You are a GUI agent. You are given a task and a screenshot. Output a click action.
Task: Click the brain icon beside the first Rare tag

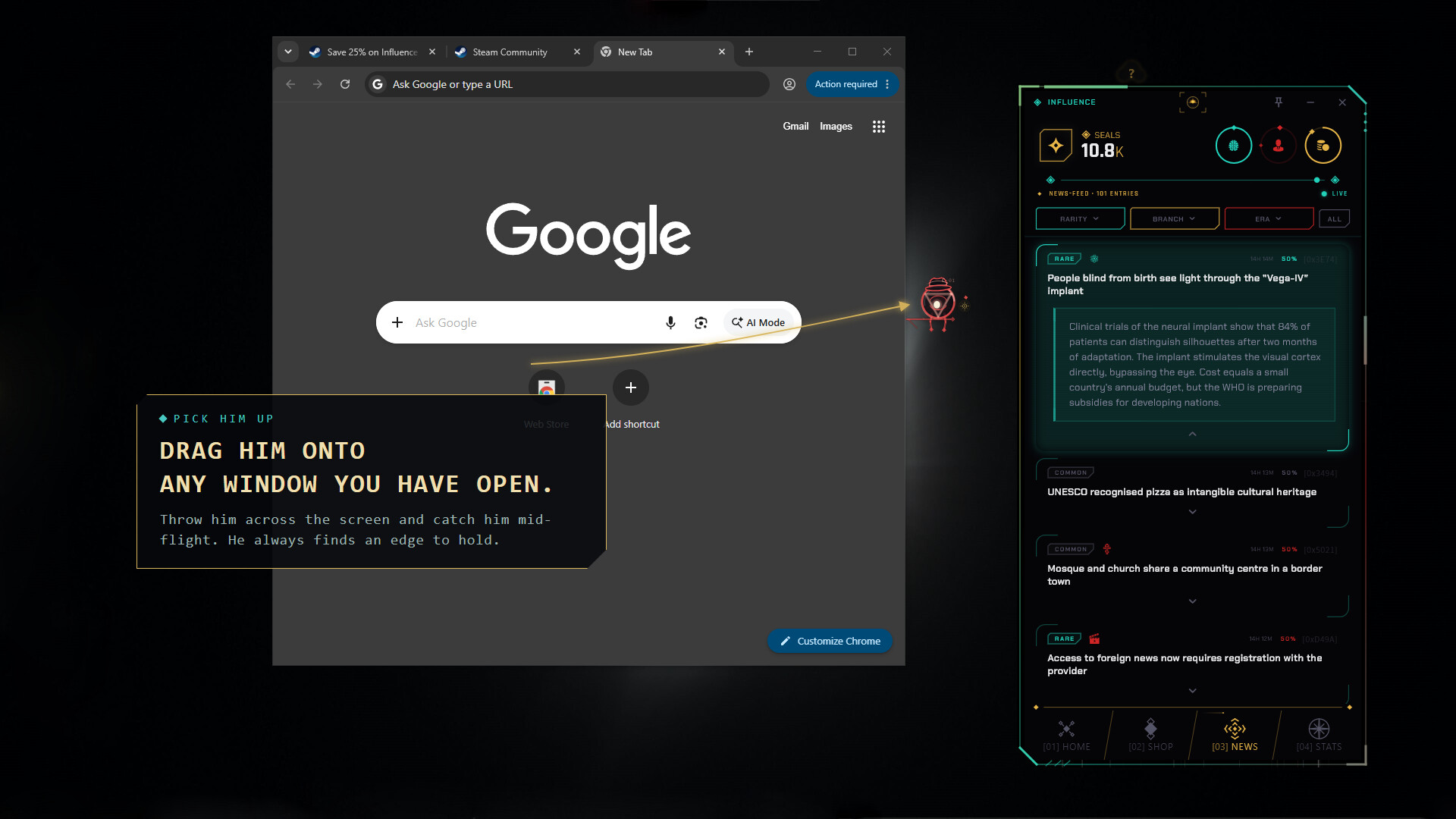[1094, 259]
